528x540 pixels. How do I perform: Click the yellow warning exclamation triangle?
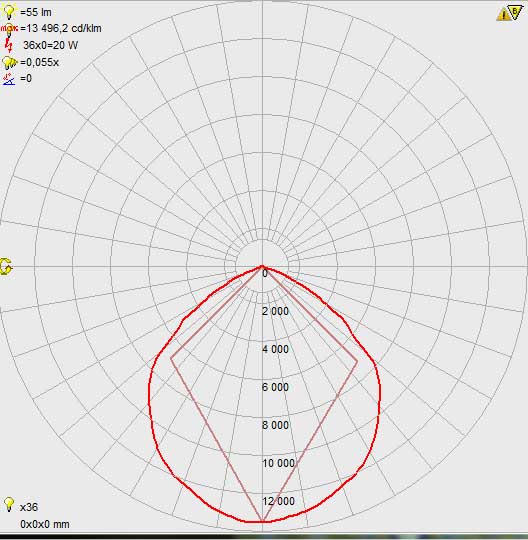click(503, 14)
